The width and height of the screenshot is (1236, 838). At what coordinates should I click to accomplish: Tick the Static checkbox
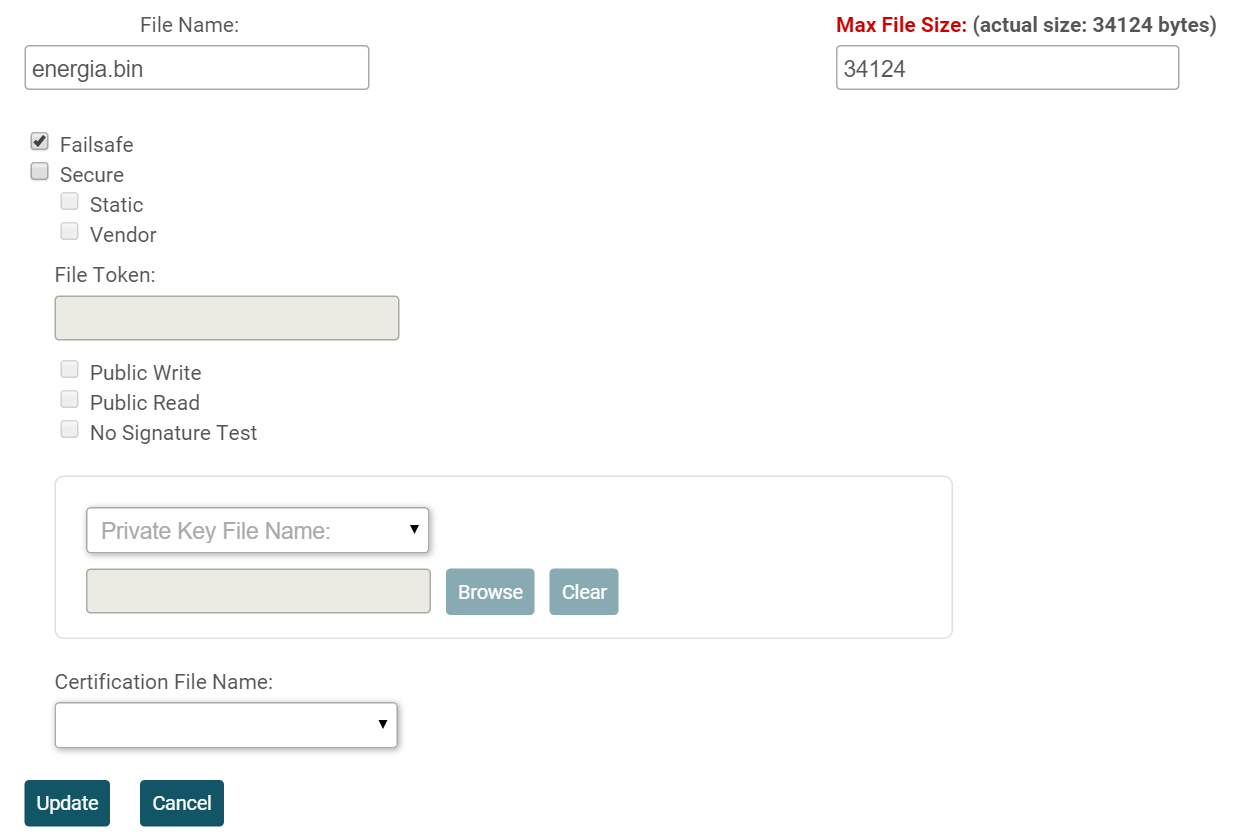pyautogui.click(x=69, y=202)
